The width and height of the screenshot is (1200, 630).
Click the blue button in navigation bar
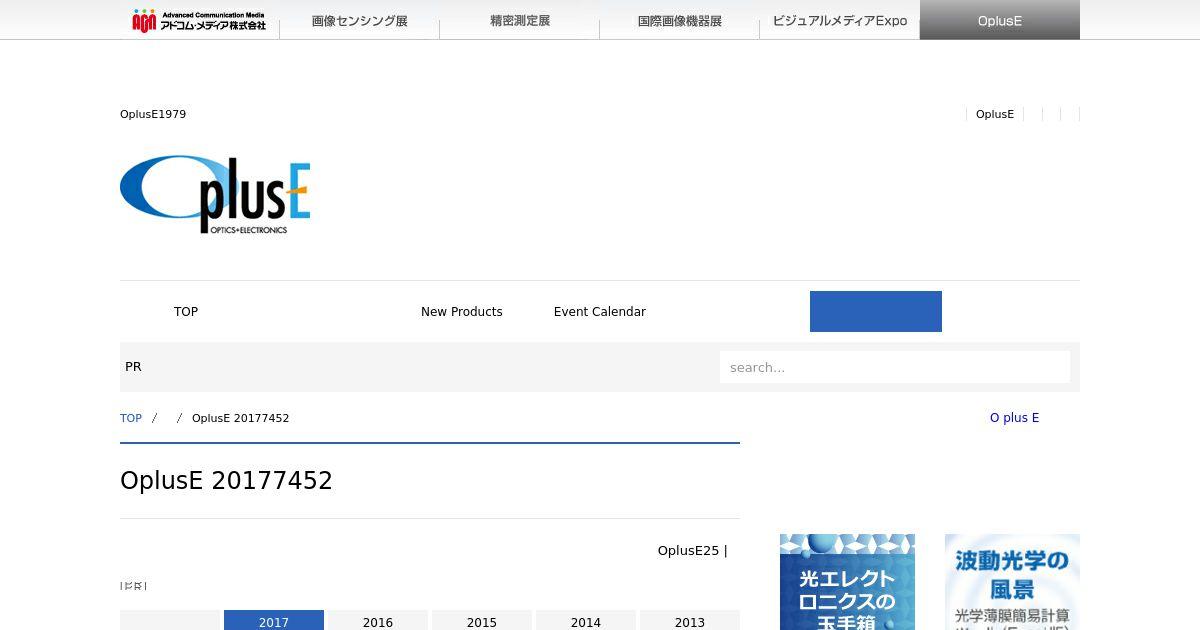pos(876,311)
